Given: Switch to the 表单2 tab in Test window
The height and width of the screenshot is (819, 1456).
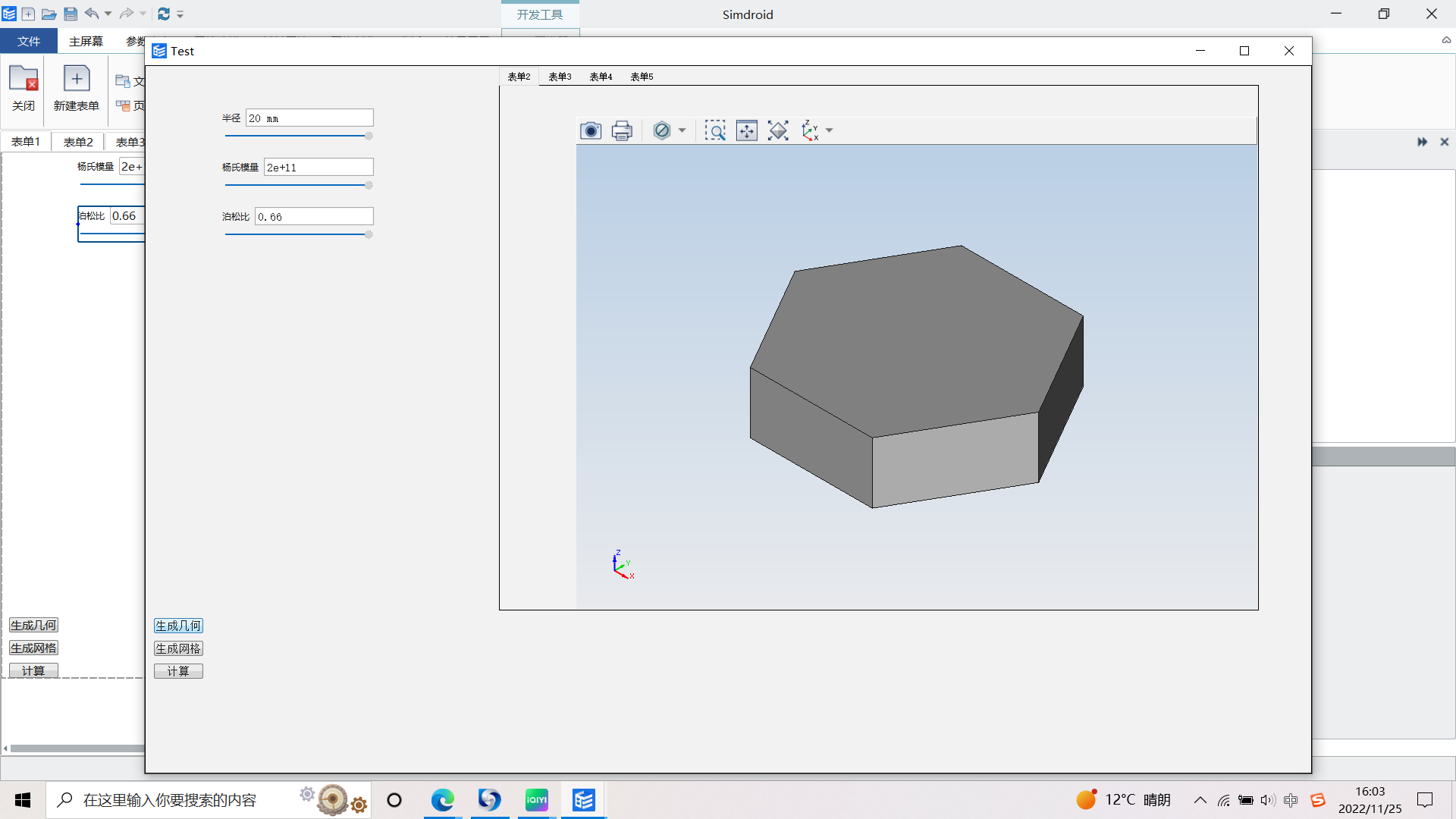Looking at the screenshot, I should [x=519, y=77].
